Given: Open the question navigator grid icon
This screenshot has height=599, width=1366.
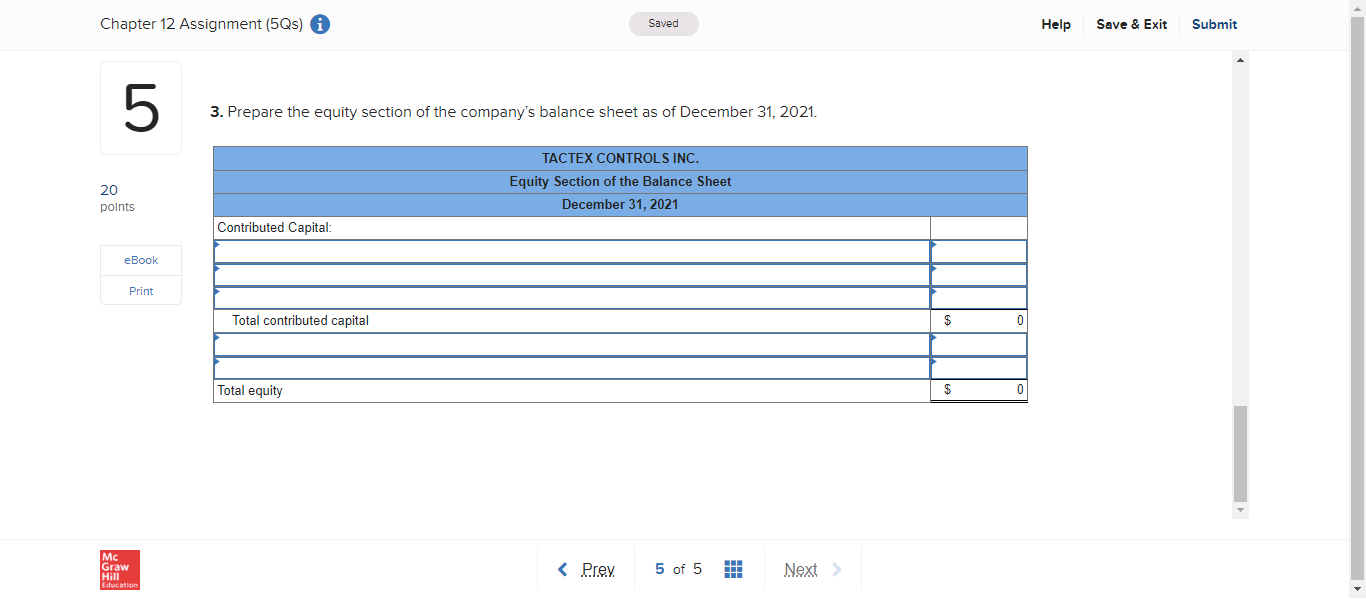Looking at the screenshot, I should [733, 568].
